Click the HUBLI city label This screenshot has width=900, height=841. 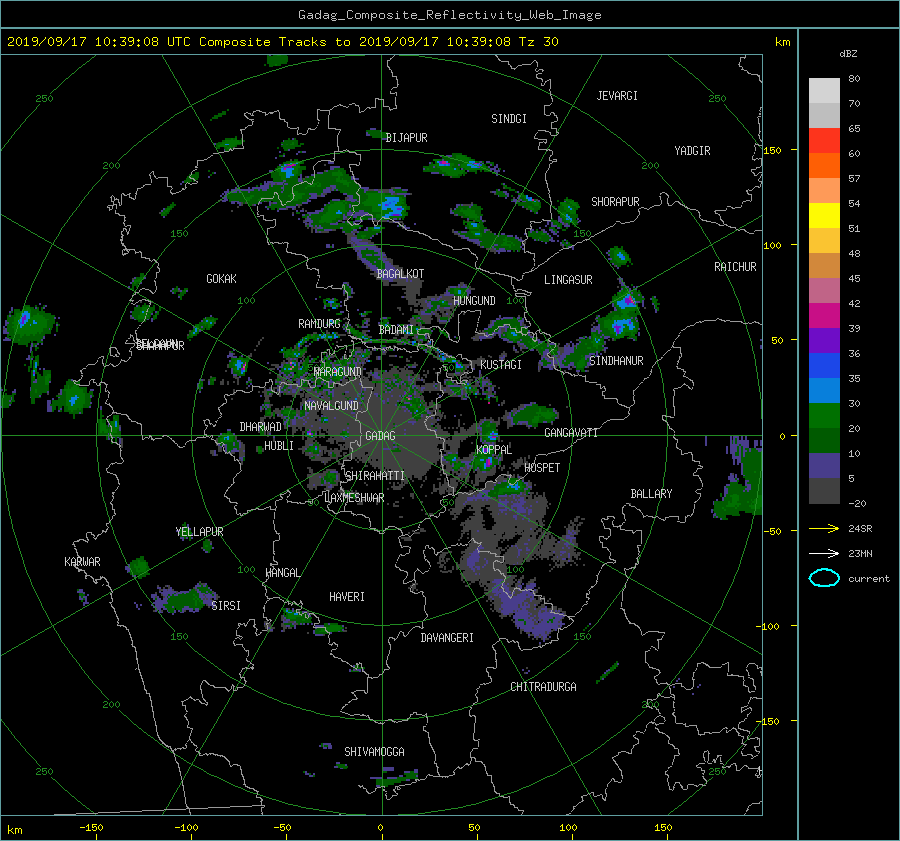[278, 446]
